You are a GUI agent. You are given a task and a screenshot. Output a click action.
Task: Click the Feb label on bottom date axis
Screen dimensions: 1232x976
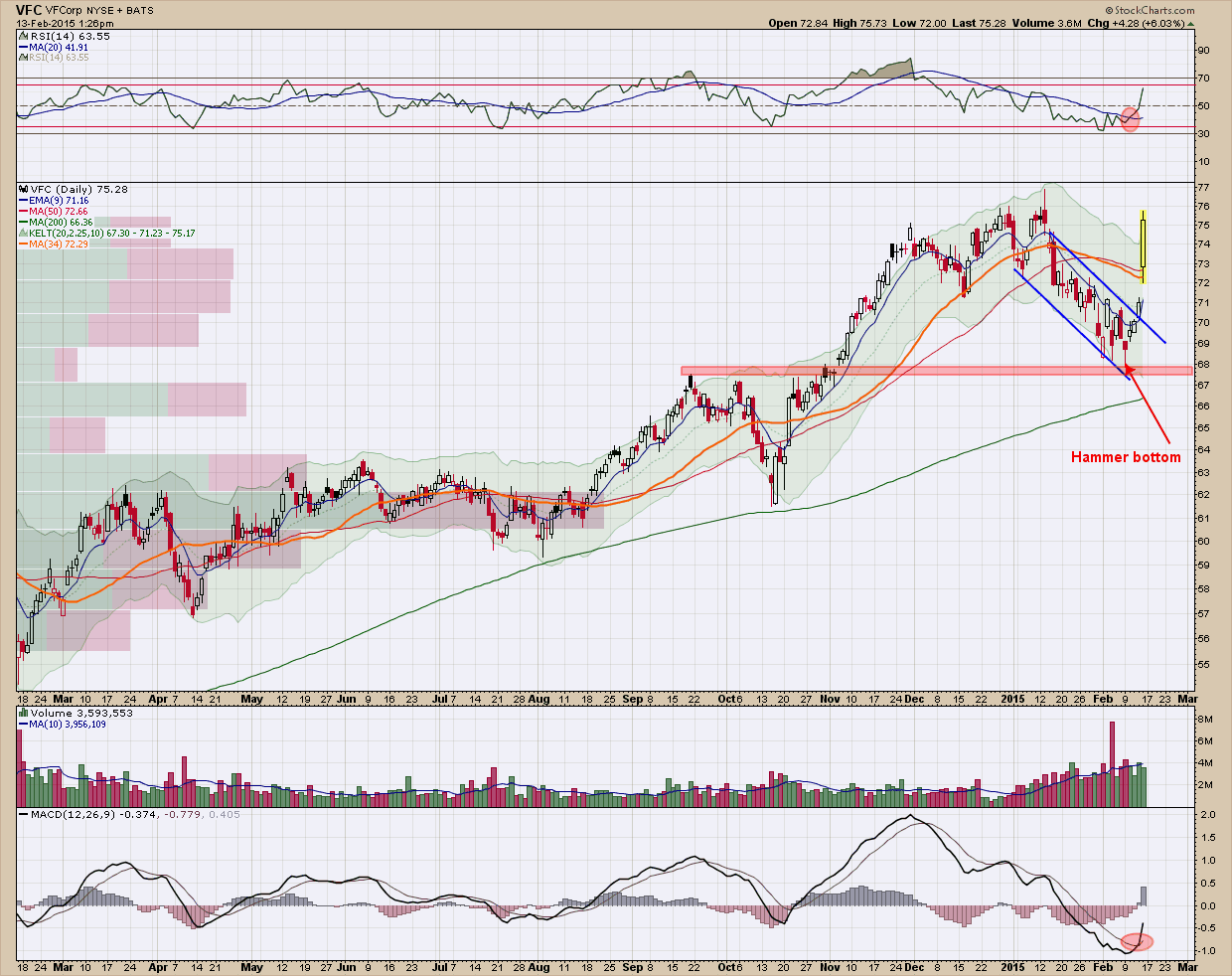pos(1105,967)
